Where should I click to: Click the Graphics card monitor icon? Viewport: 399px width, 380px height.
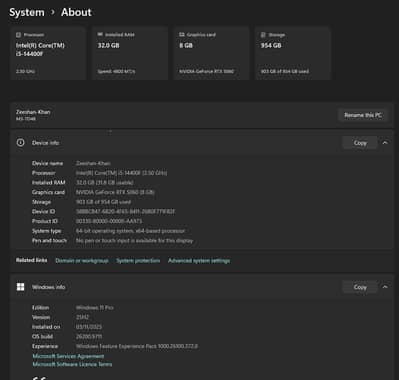pyautogui.click(x=182, y=34)
